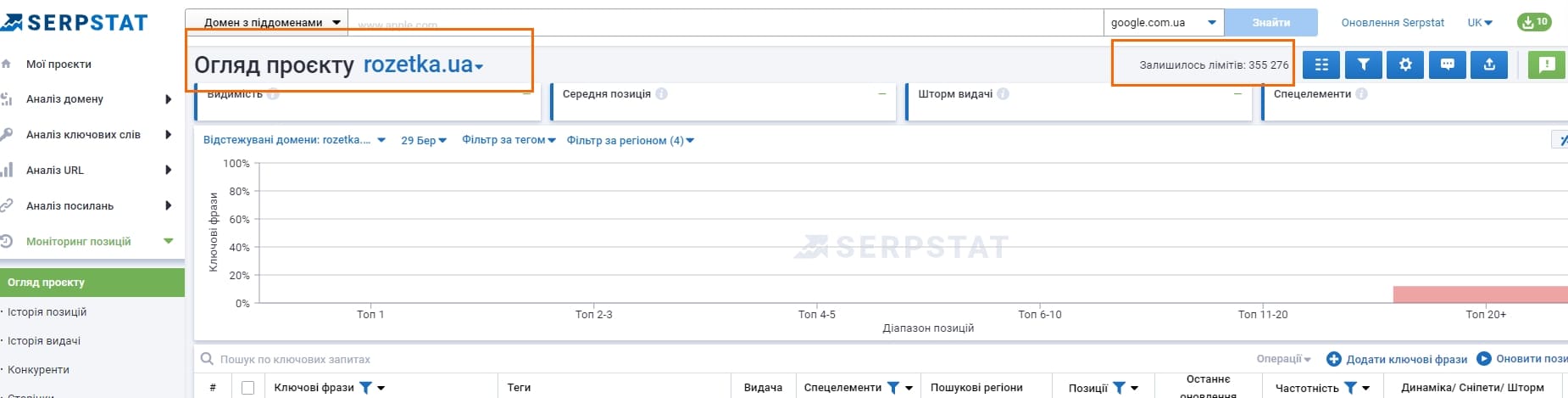Click the plus icon for adding key phrases
The height and width of the screenshot is (398, 1568).
[x=1333, y=359]
